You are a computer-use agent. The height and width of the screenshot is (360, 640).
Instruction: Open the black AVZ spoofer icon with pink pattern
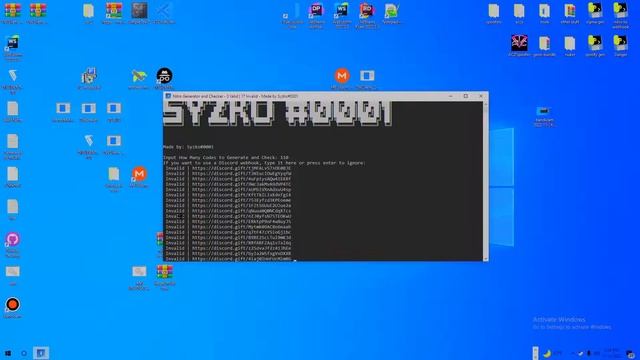[x=519, y=43]
